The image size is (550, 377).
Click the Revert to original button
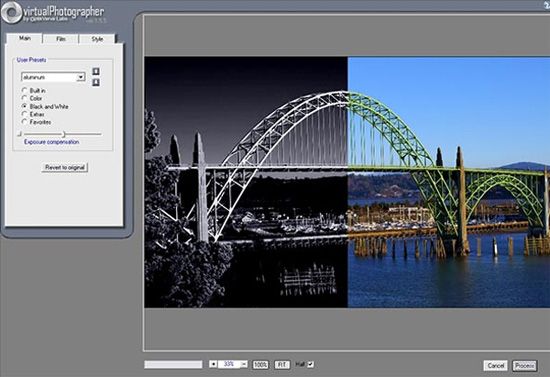pyautogui.click(x=65, y=168)
